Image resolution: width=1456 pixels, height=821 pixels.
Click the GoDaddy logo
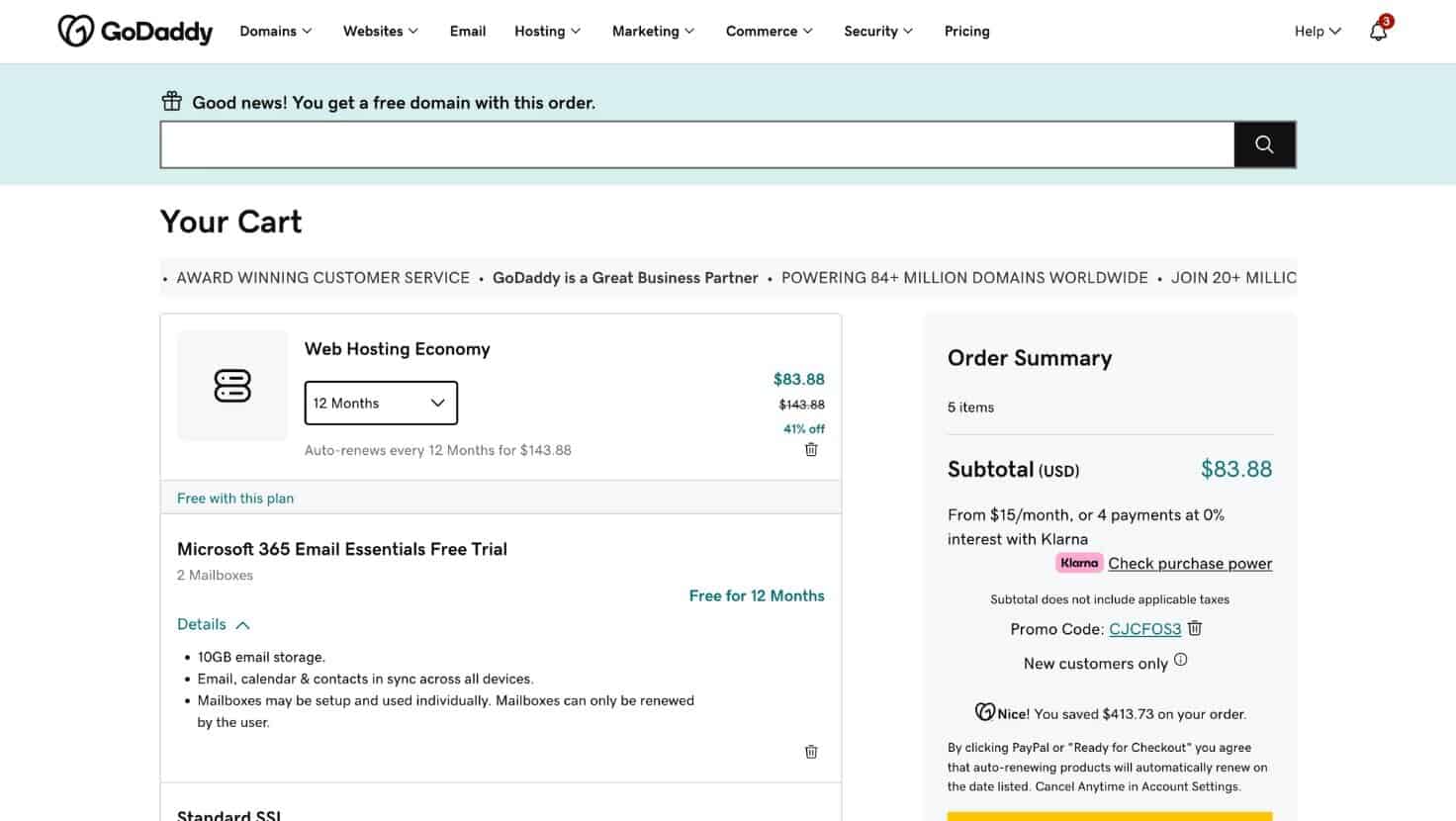[x=136, y=31]
